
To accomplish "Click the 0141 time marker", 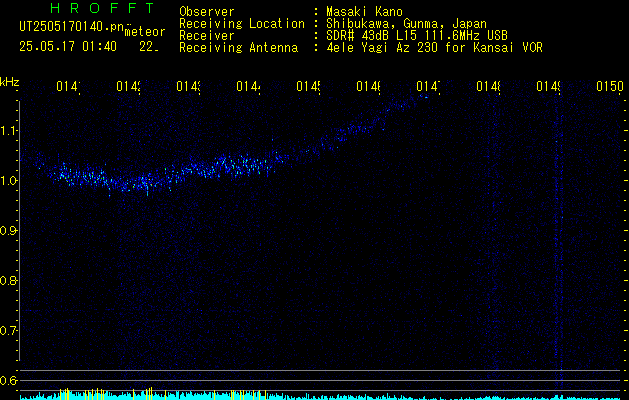I will pyautogui.click(x=68, y=87).
